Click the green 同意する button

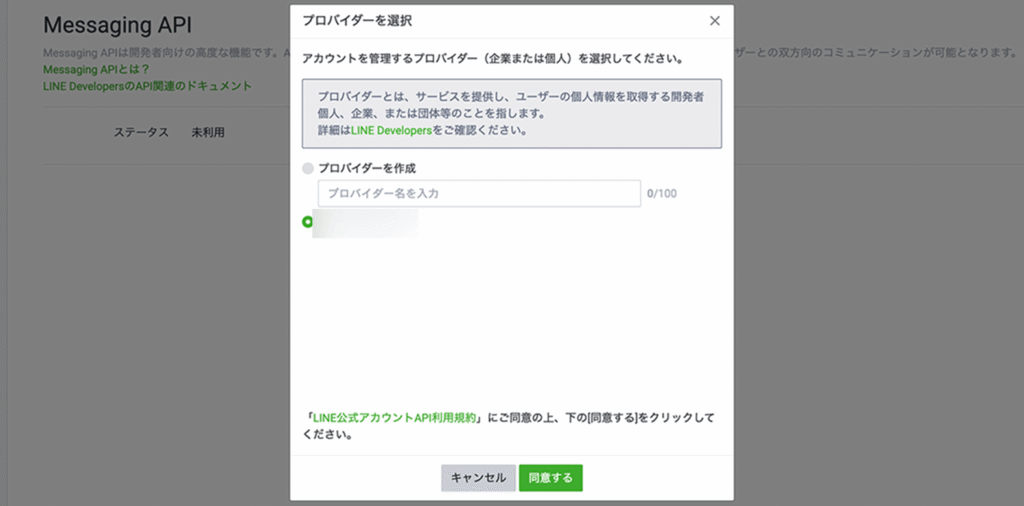pos(551,478)
